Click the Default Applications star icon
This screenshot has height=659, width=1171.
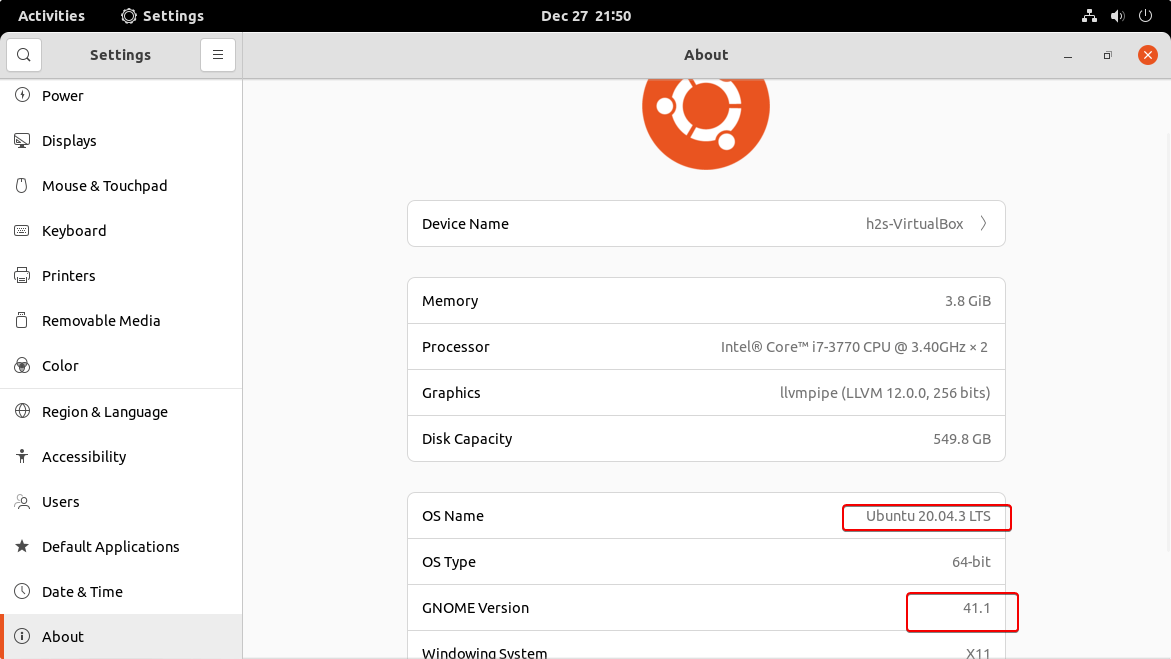point(22,546)
